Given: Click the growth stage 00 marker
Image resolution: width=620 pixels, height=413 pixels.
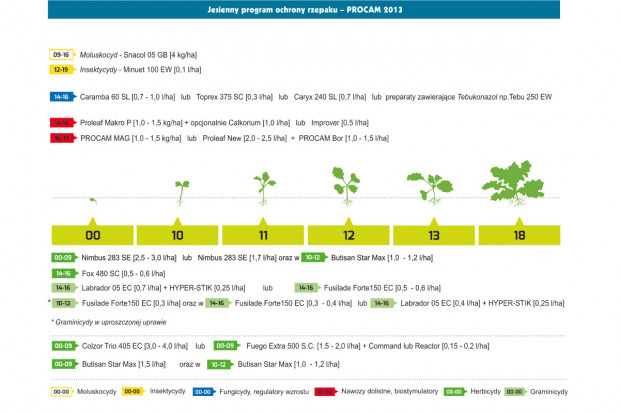Looking at the screenshot, I should tap(93, 235).
